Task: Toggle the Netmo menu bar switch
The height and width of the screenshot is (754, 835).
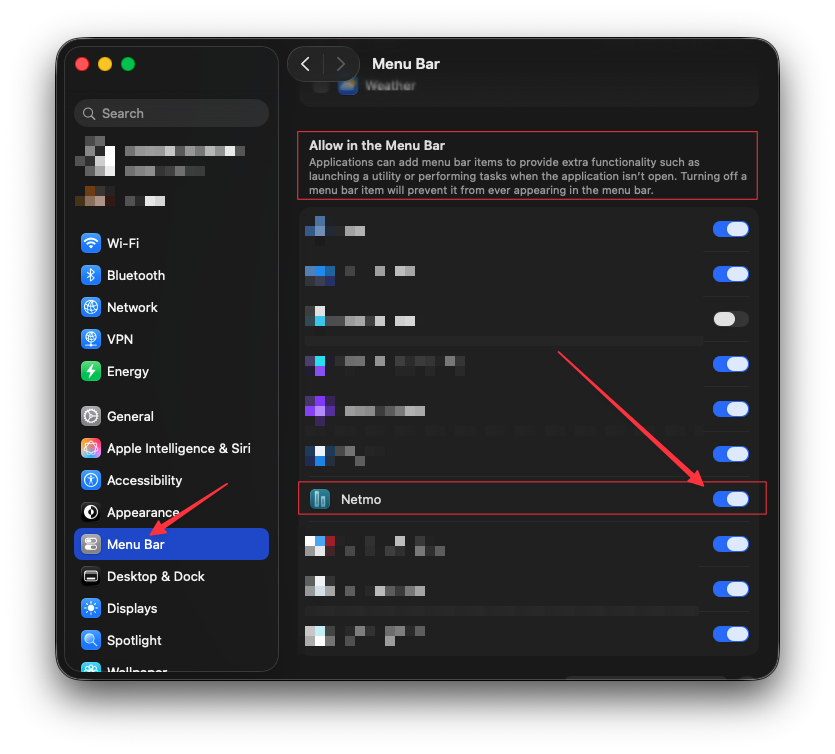Action: [x=731, y=499]
